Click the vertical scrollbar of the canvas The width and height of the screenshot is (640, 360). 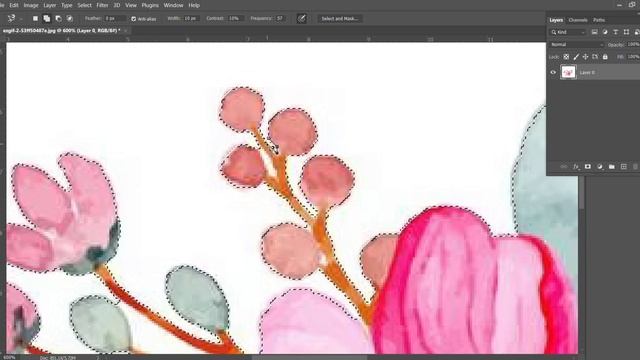581,192
